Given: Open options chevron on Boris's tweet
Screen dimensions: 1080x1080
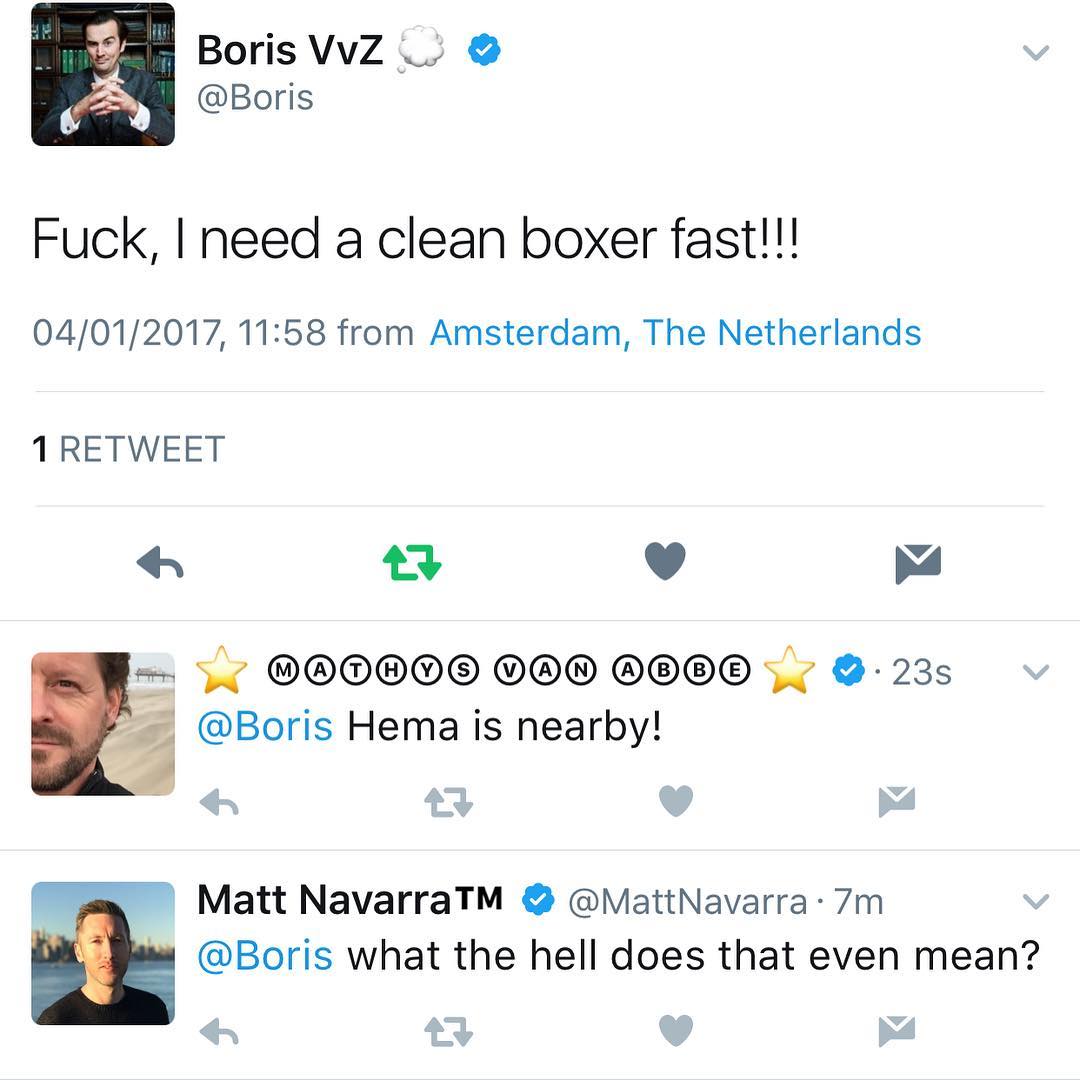Looking at the screenshot, I should click(1036, 53).
